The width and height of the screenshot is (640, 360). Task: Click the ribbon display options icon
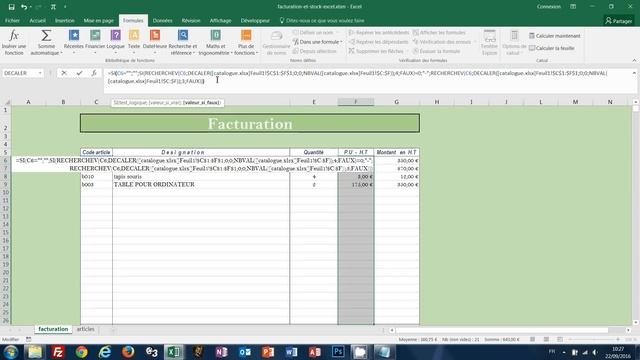coord(573,7)
